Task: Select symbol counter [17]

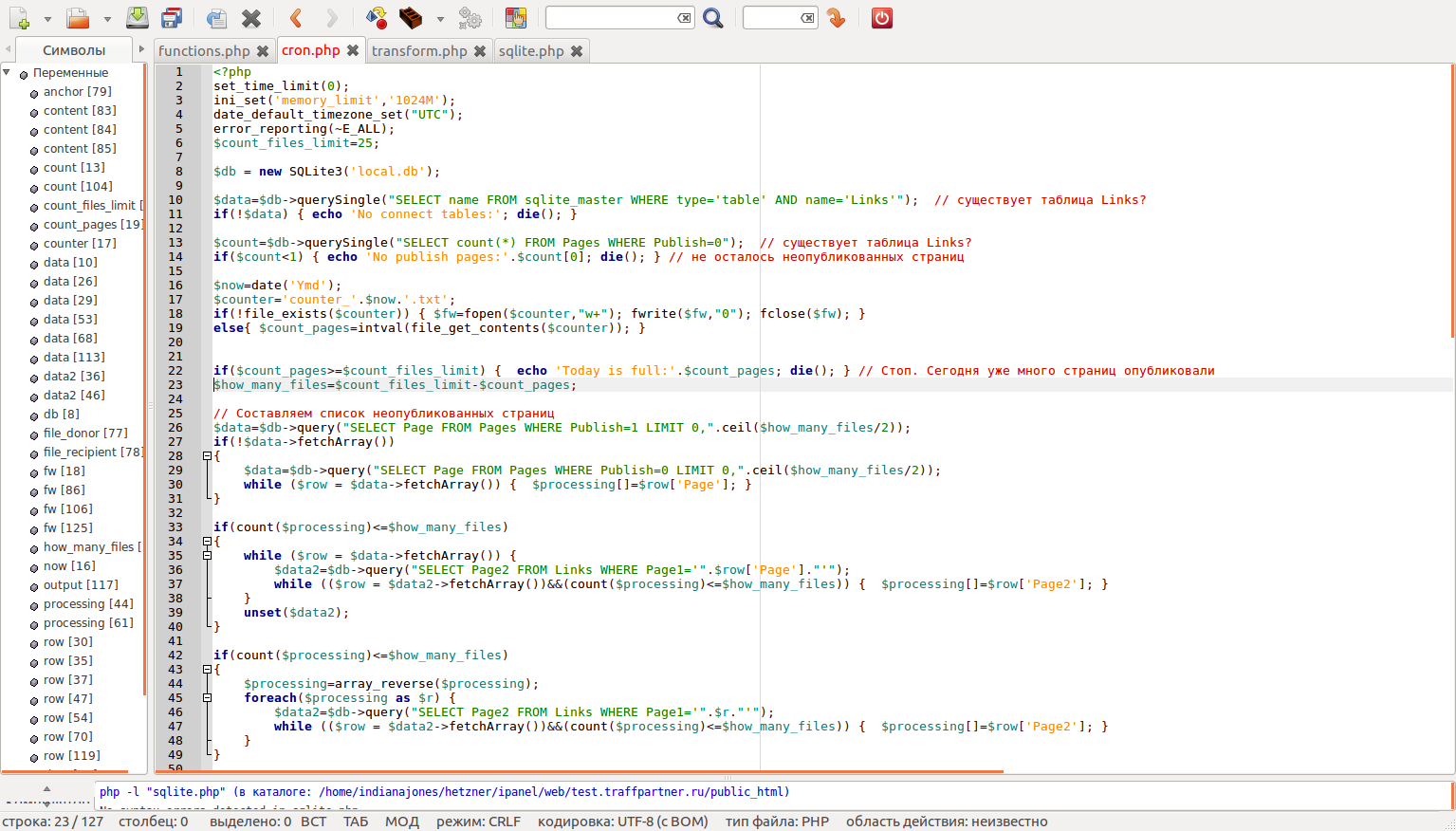Action: [80, 244]
